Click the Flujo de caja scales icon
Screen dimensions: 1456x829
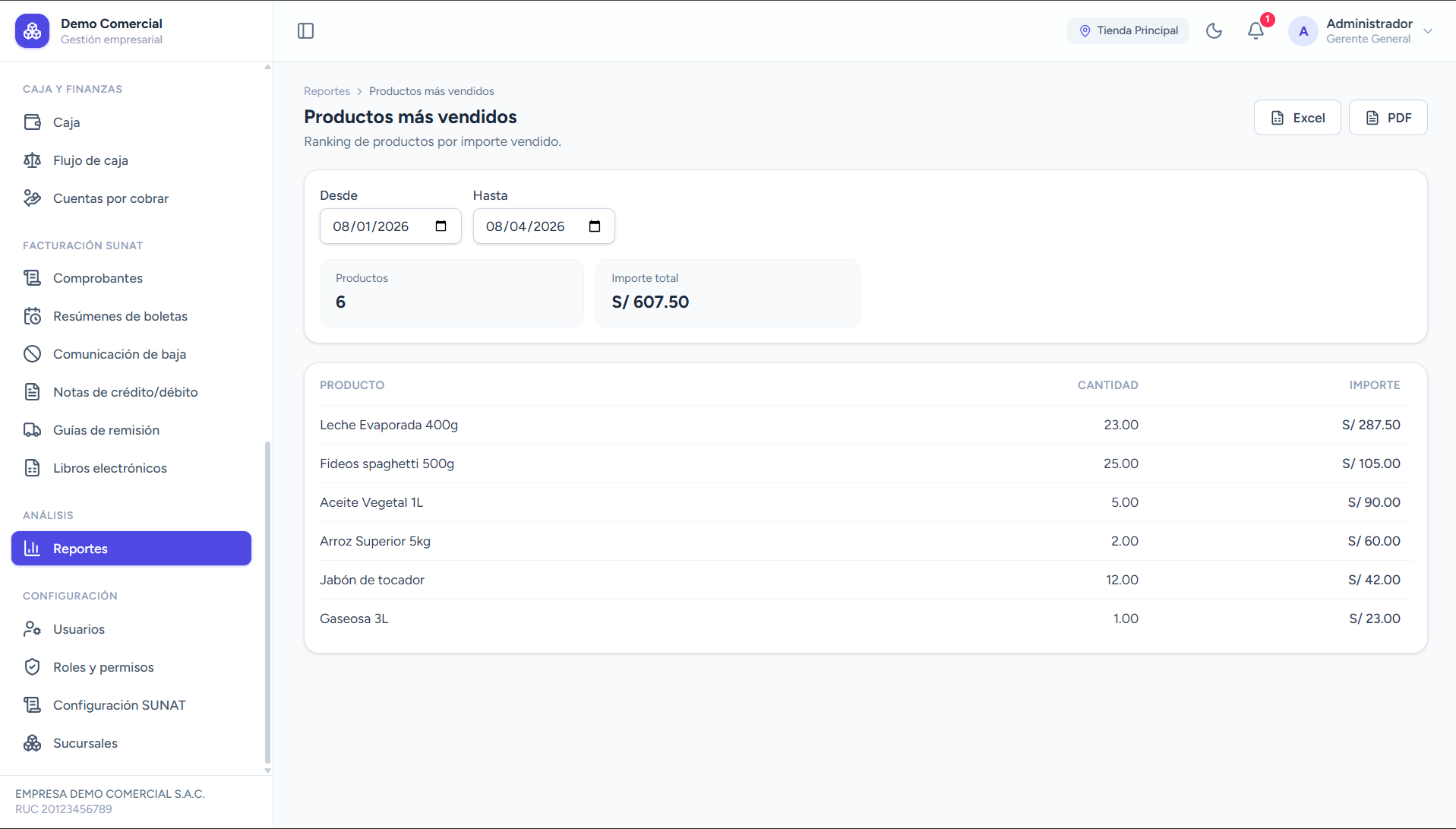pos(32,160)
